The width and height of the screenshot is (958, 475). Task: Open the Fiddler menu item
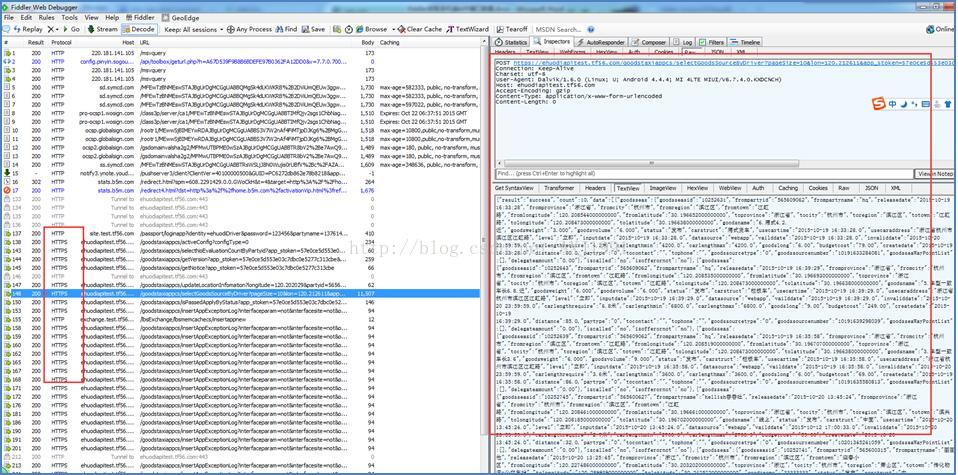pos(140,18)
